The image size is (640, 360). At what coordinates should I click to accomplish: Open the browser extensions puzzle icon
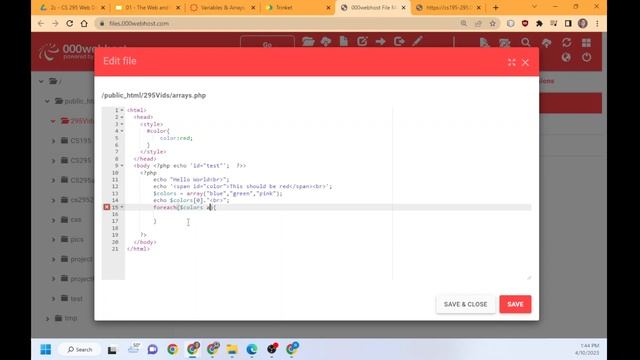(539, 23)
